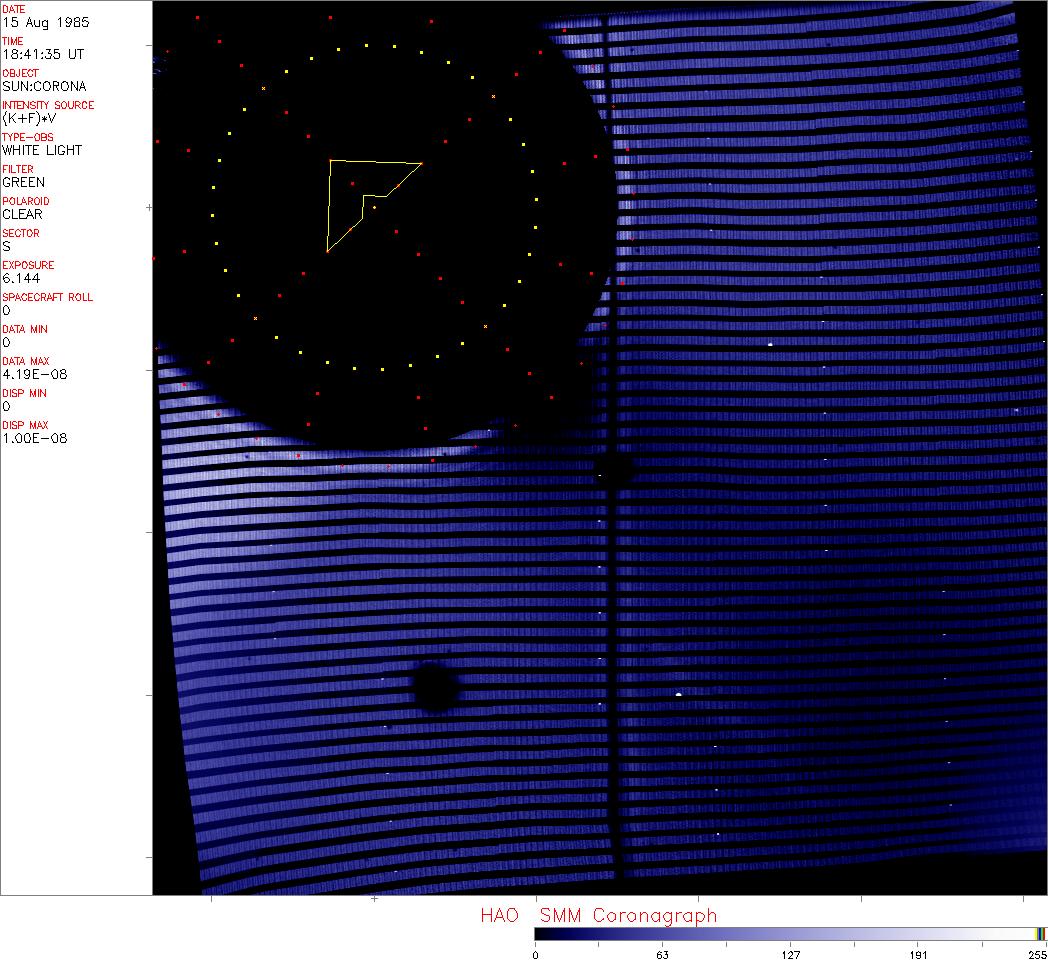
Task: Click the yellow end of the colorbar
Action: point(1041,934)
